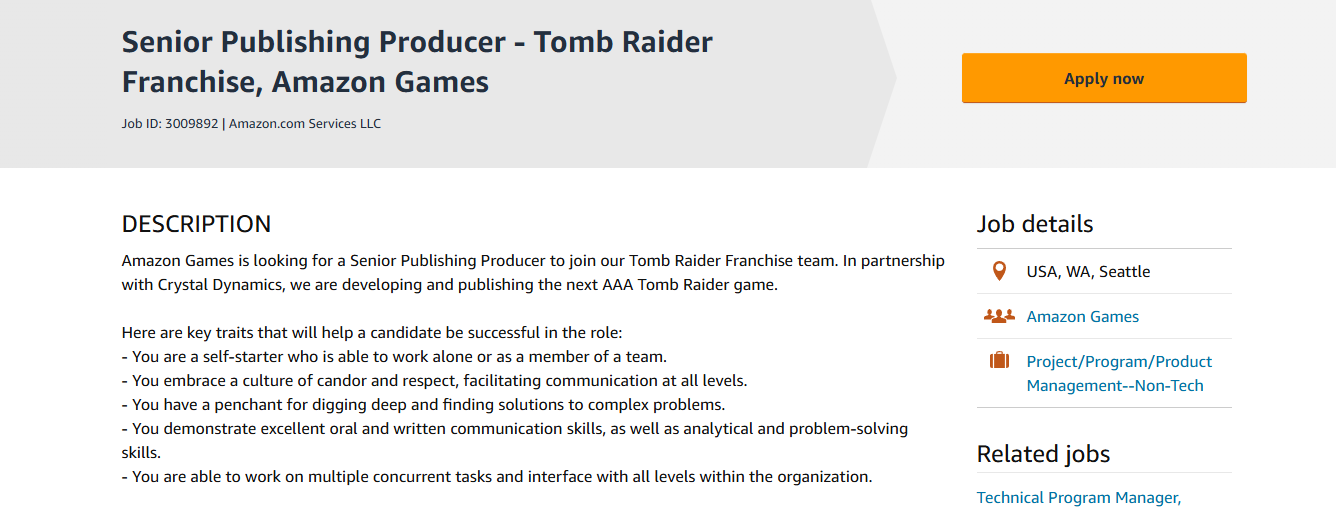Click the Related jobs heading
This screenshot has width=1336, height=507.
click(x=1043, y=454)
